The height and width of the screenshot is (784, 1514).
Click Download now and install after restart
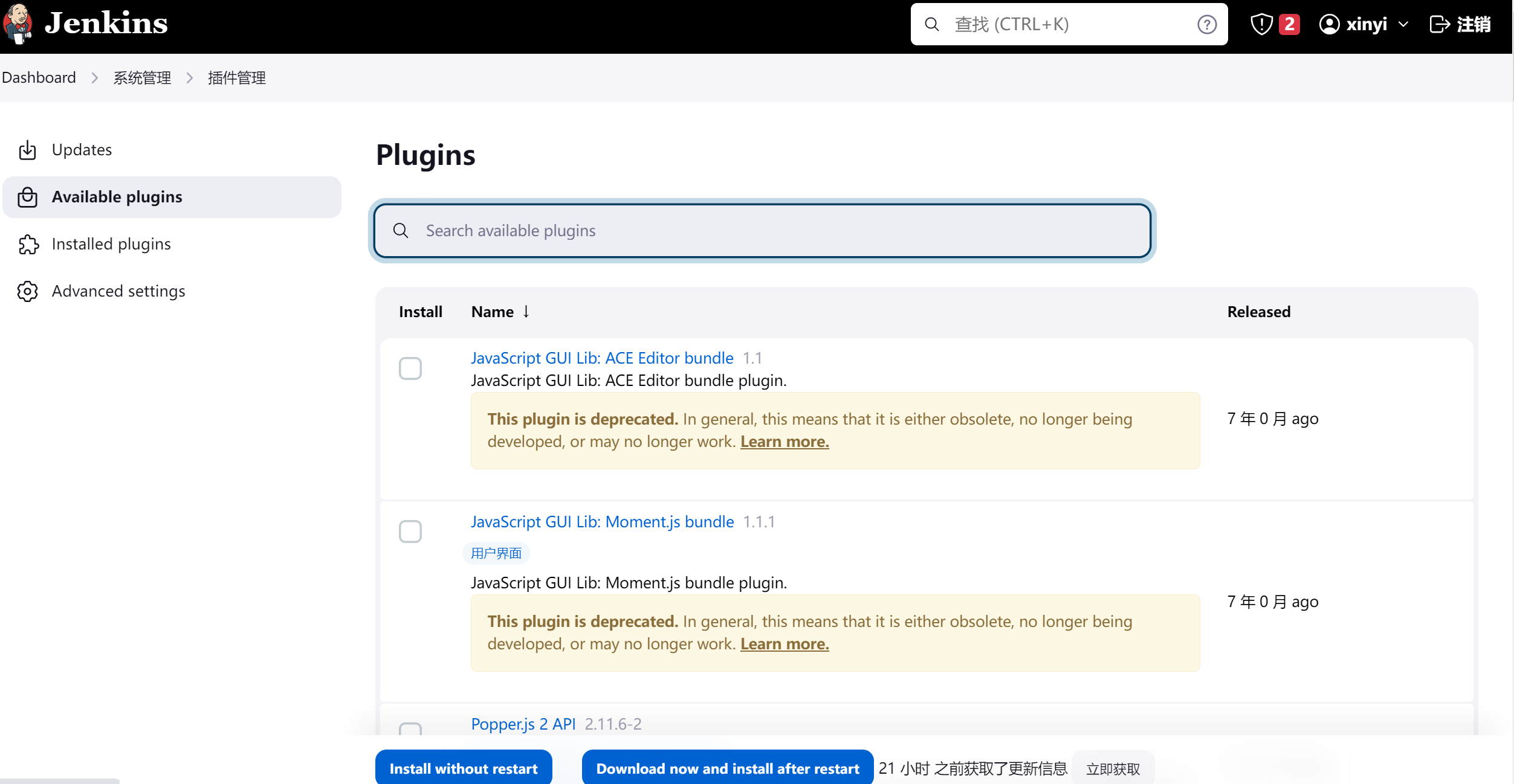[727, 768]
